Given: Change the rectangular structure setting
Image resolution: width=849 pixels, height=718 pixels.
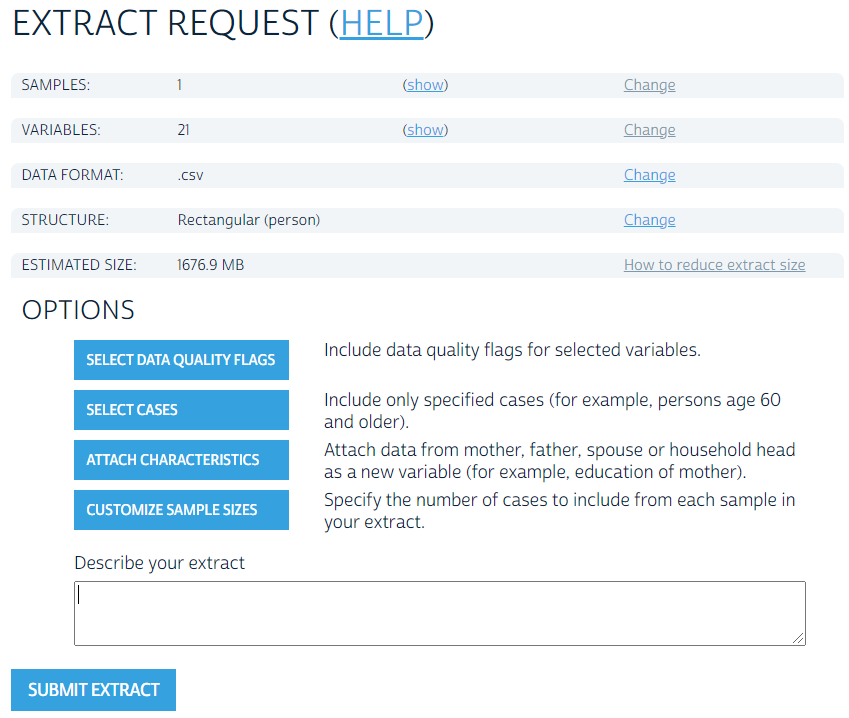Looking at the screenshot, I should tap(649, 220).
